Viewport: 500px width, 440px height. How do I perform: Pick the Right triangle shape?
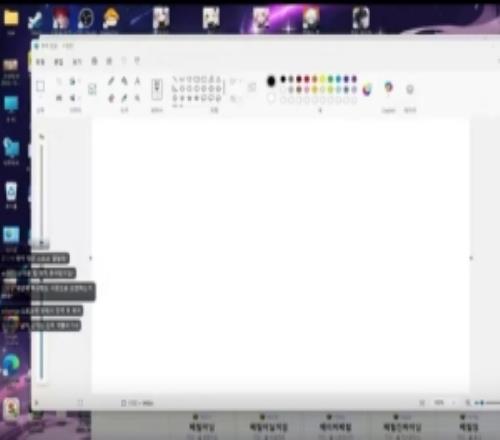coord(174,89)
